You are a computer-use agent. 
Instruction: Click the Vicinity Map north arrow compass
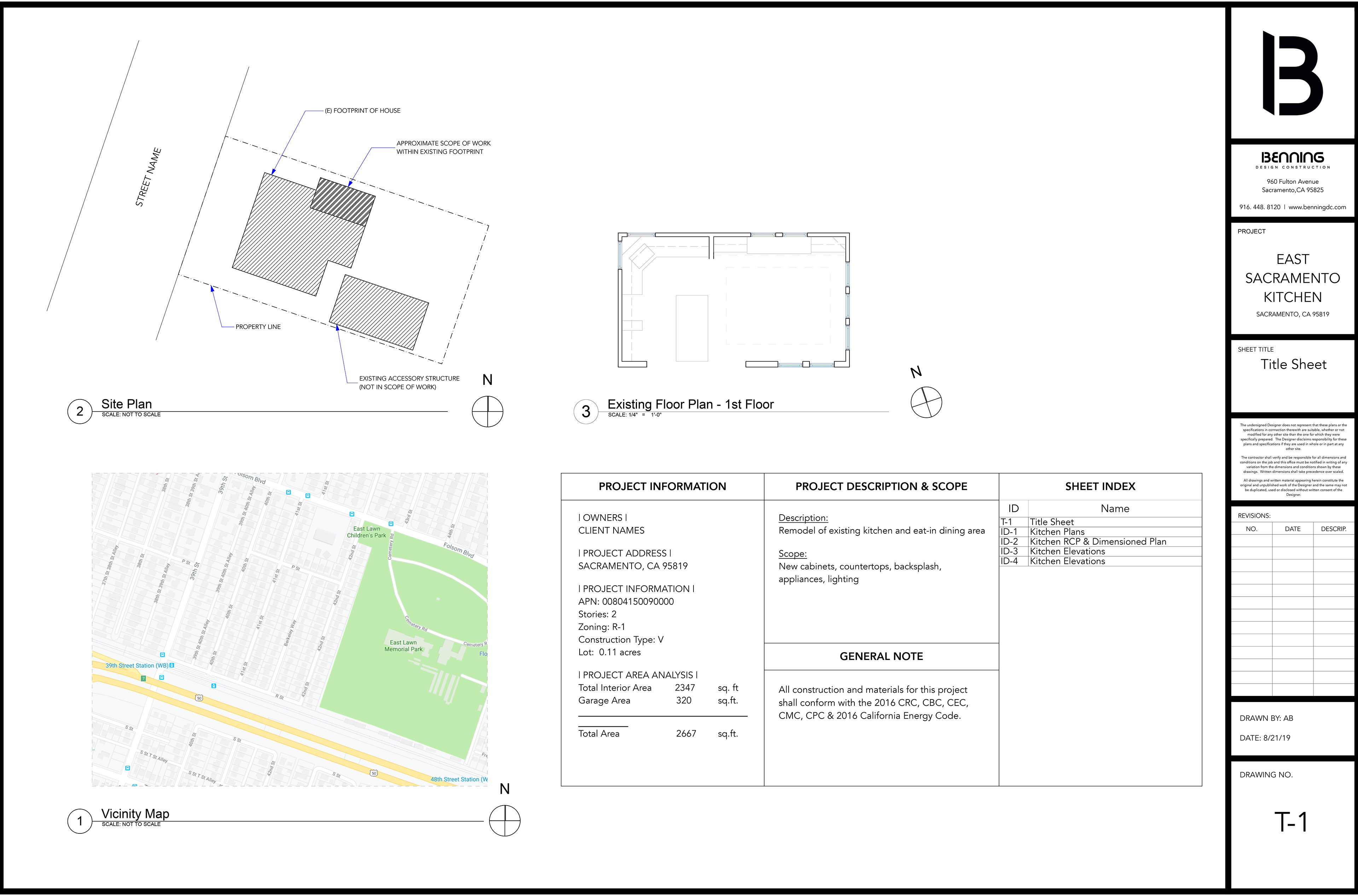(x=504, y=821)
